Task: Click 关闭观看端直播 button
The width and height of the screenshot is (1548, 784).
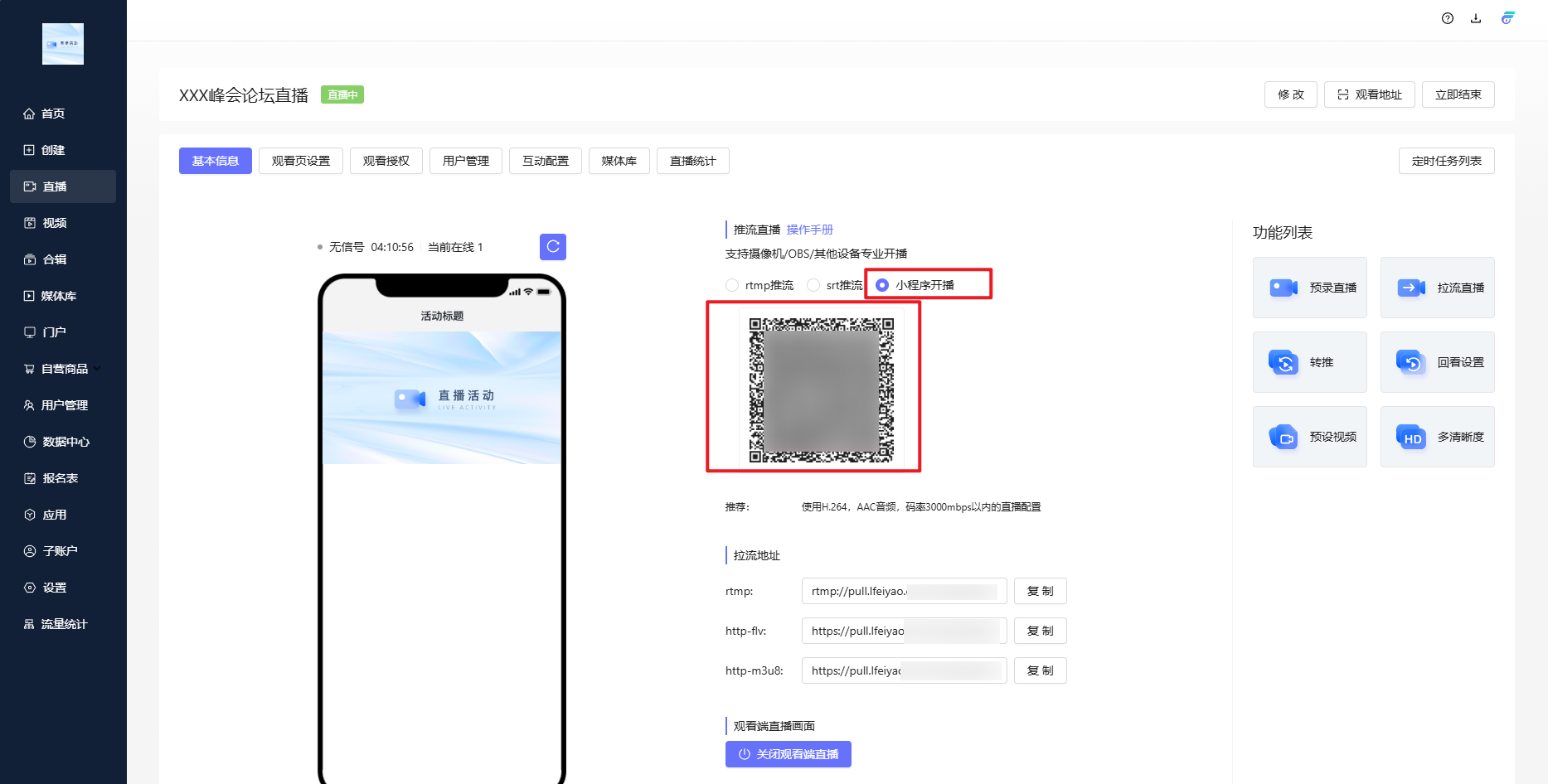Action: [788, 754]
